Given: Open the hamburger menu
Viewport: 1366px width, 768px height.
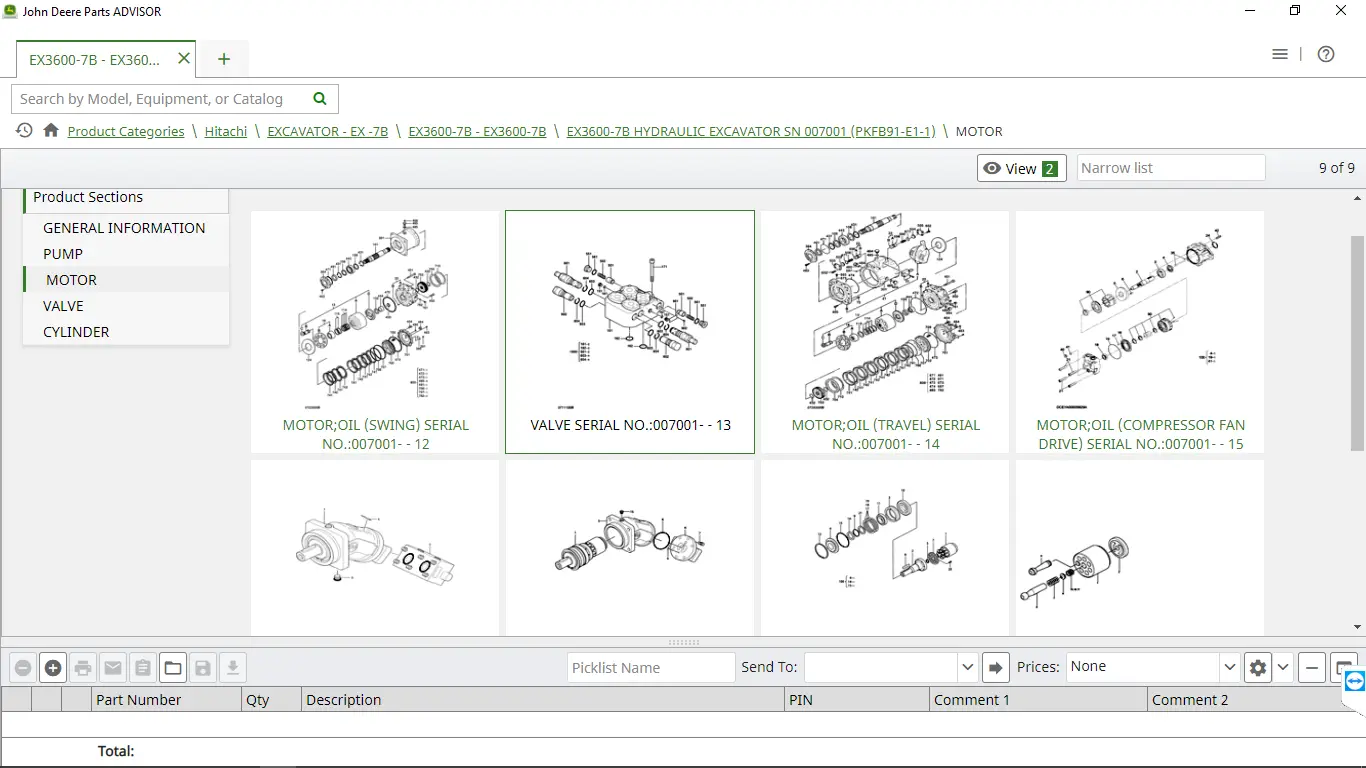Looking at the screenshot, I should pos(1280,54).
